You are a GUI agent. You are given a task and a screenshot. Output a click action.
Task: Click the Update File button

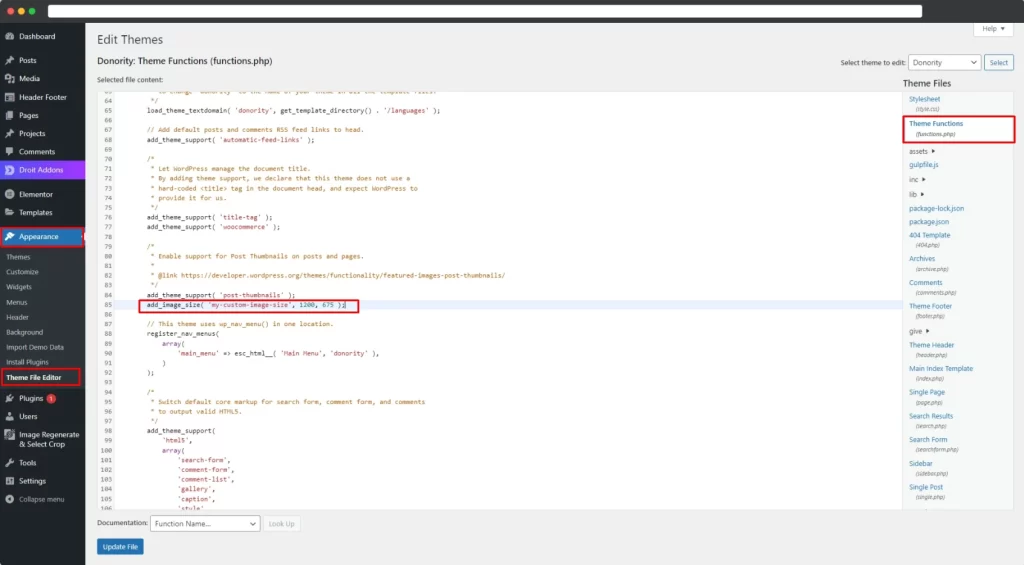pos(120,547)
